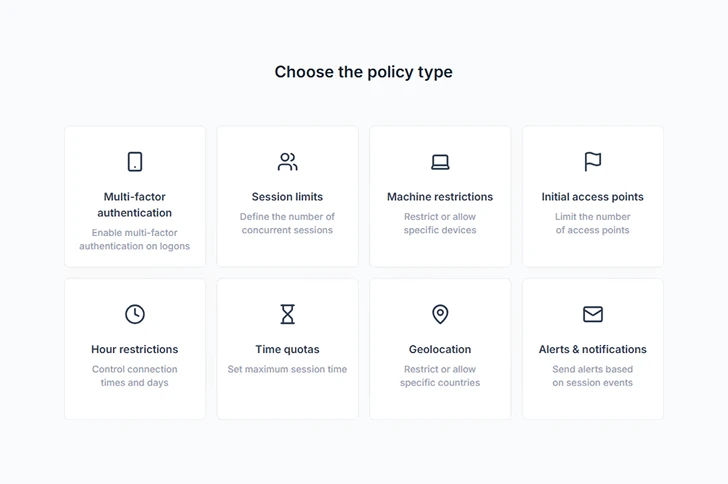Select the Hour restrictions policy title
728x484 pixels.
click(135, 349)
